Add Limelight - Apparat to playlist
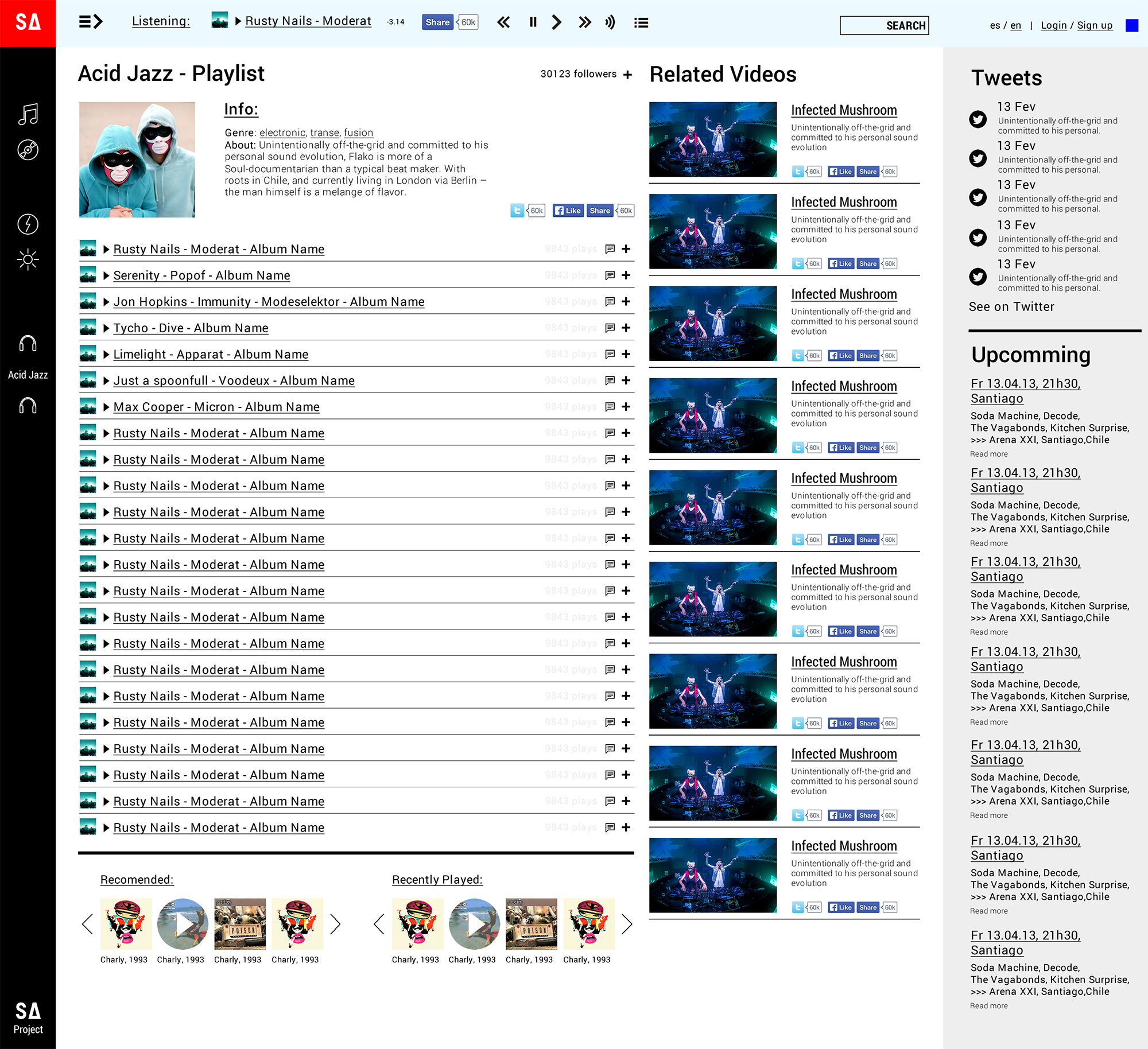 tap(626, 354)
